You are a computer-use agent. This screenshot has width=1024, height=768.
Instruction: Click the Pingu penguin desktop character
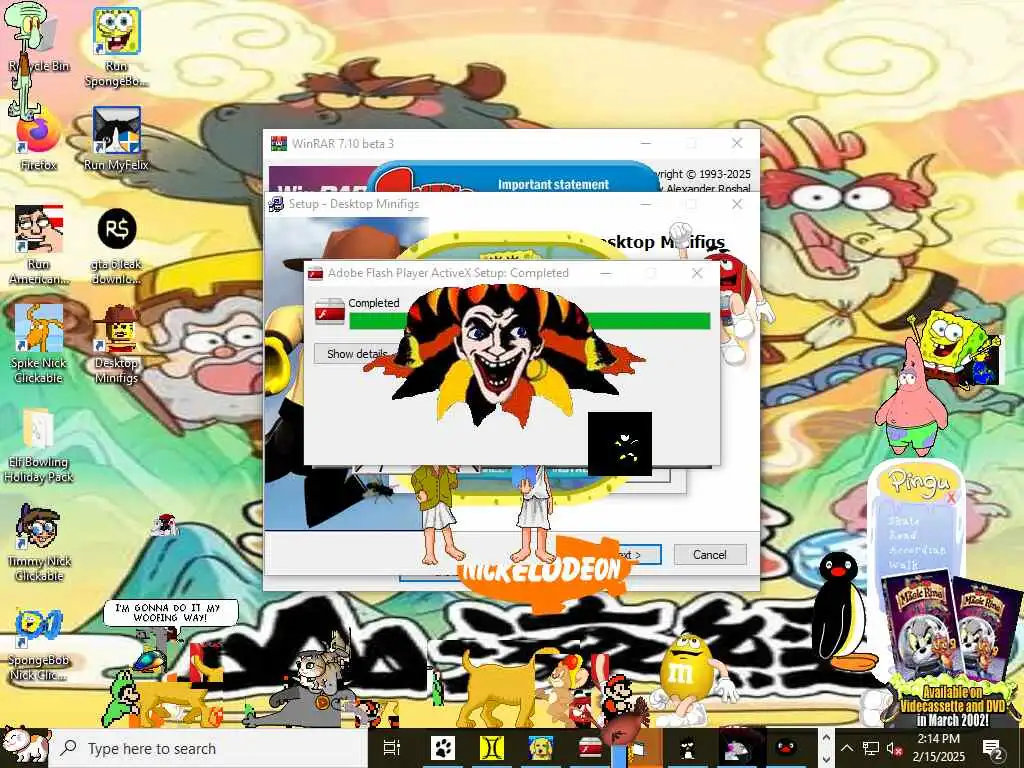pyautogui.click(x=841, y=611)
